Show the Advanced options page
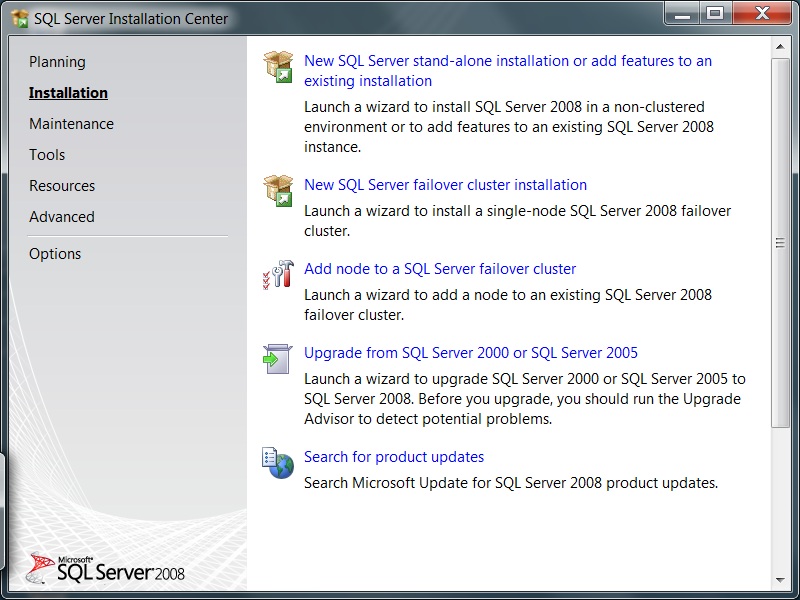This screenshot has width=800, height=600. tap(62, 217)
